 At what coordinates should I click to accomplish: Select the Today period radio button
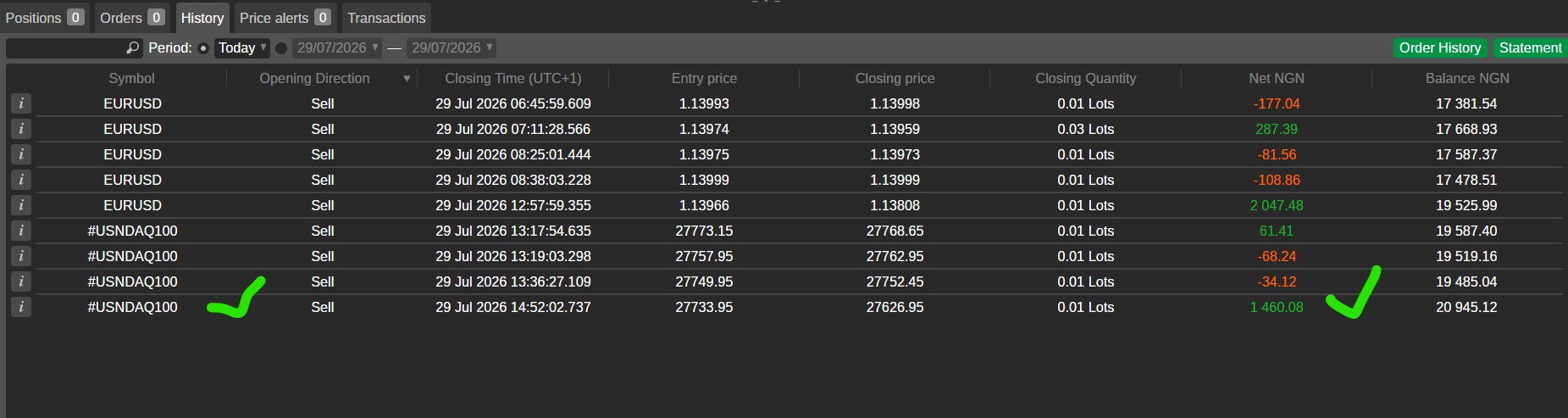(x=203, y=48)
